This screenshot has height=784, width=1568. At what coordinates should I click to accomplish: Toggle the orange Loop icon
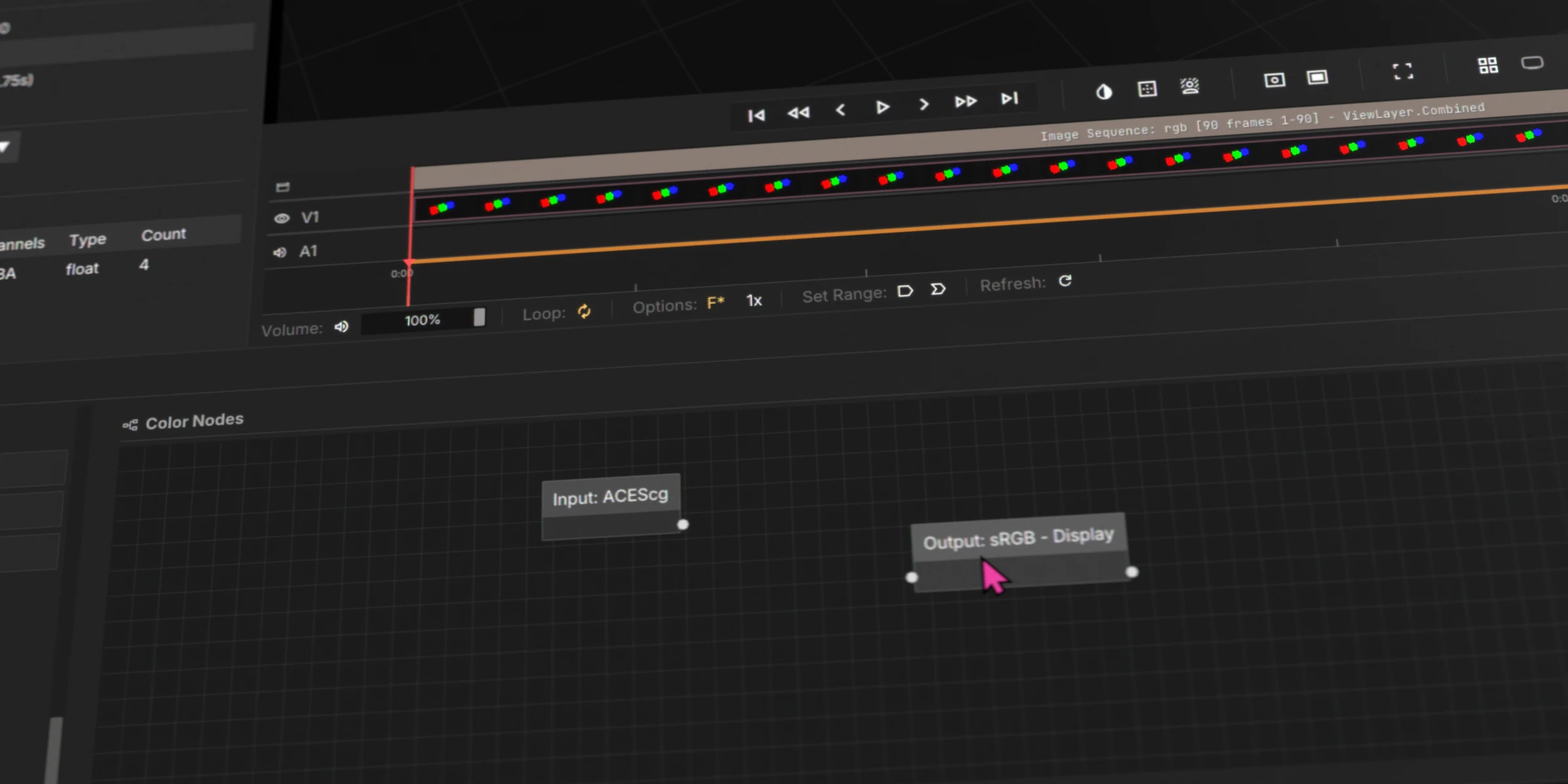(x=584, y=312)
